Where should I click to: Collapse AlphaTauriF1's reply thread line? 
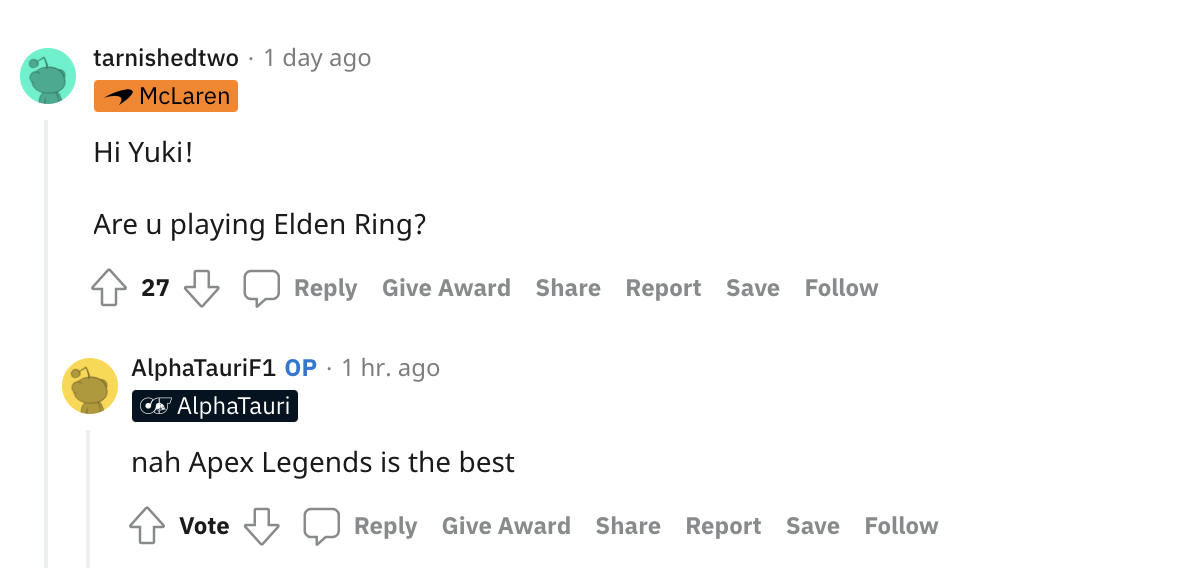point(88,498)
